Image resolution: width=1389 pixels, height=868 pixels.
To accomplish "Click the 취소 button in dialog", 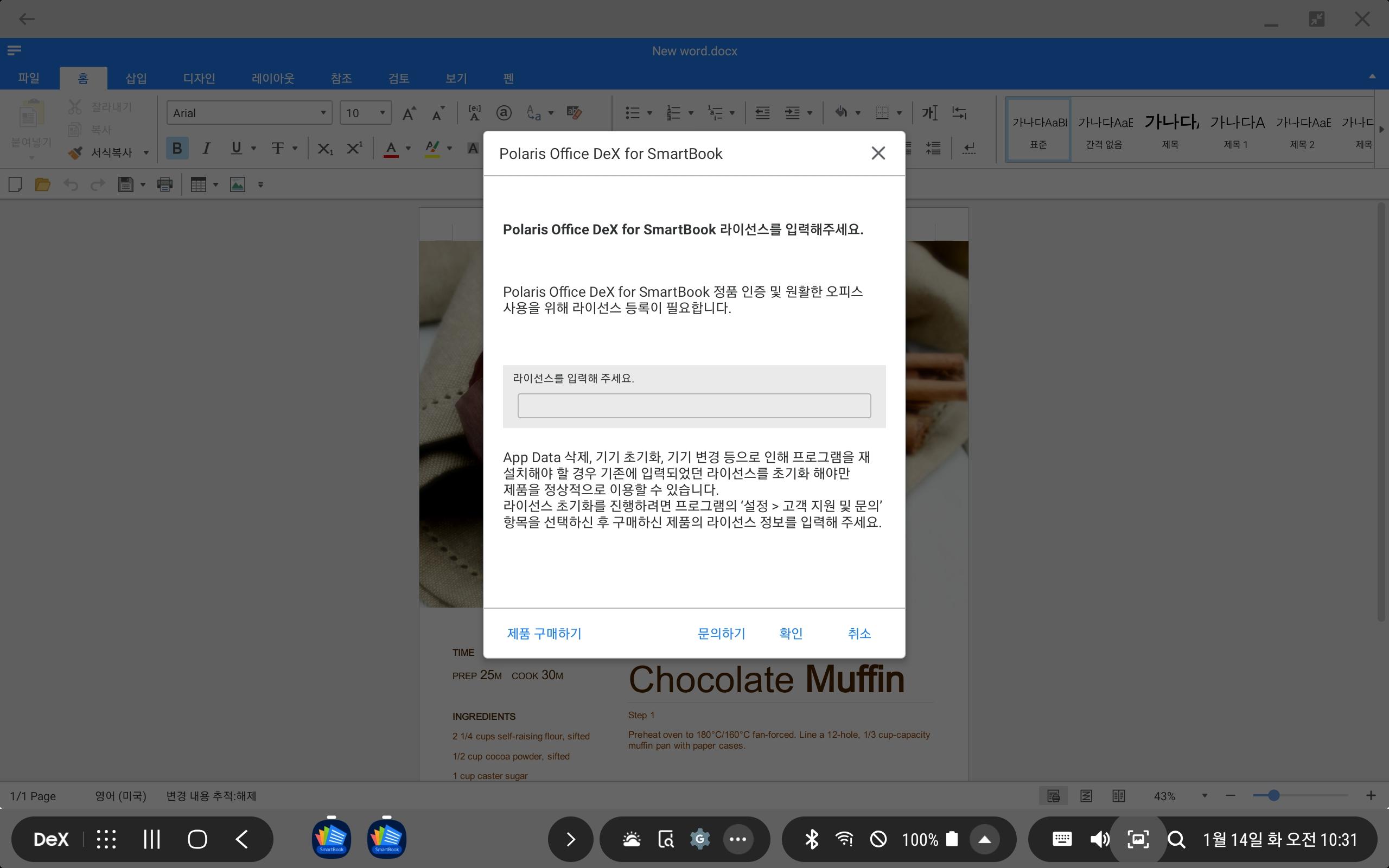I will point(859,633).
